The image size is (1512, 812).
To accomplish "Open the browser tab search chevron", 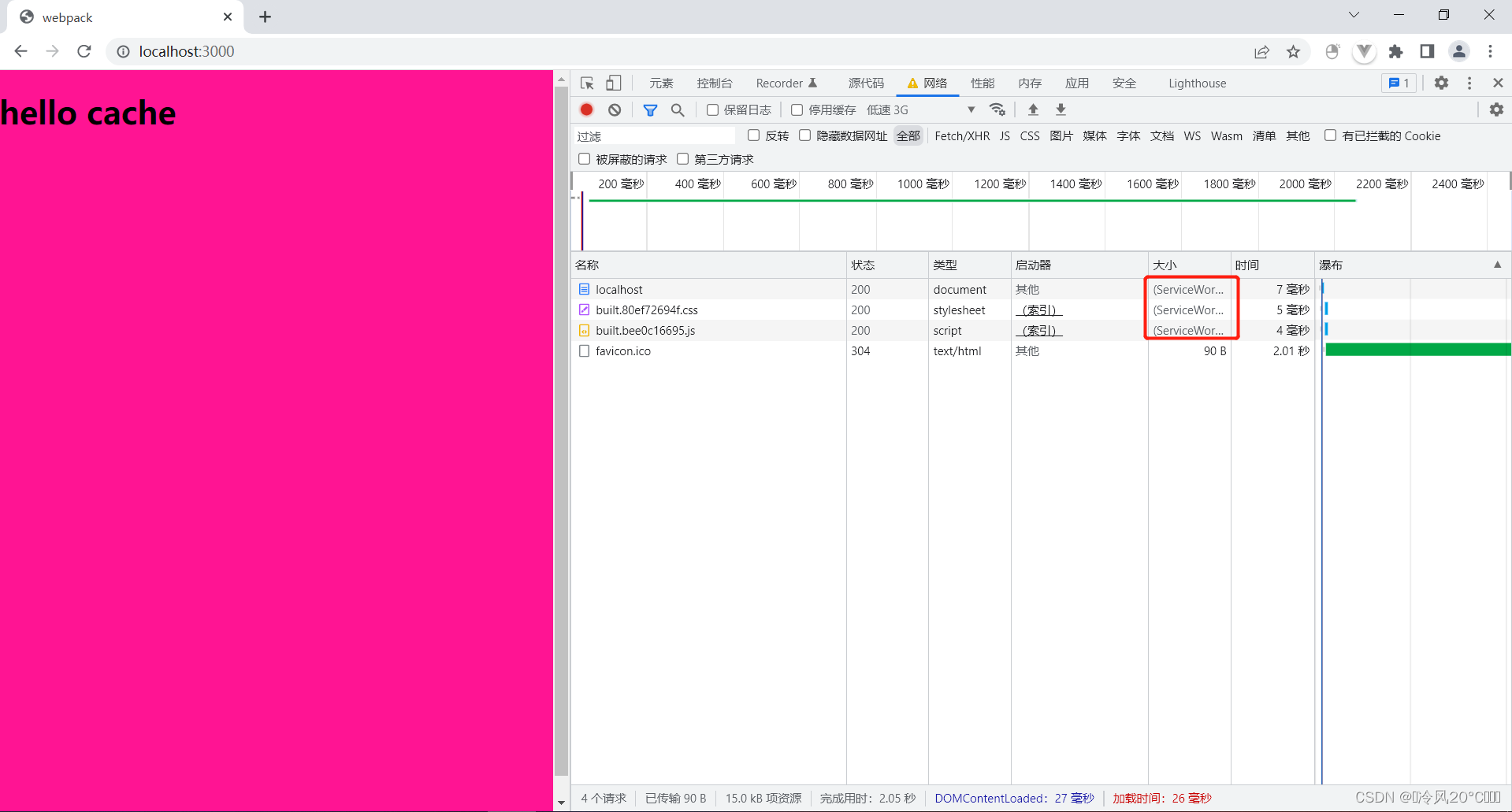I will [1354, 14].
